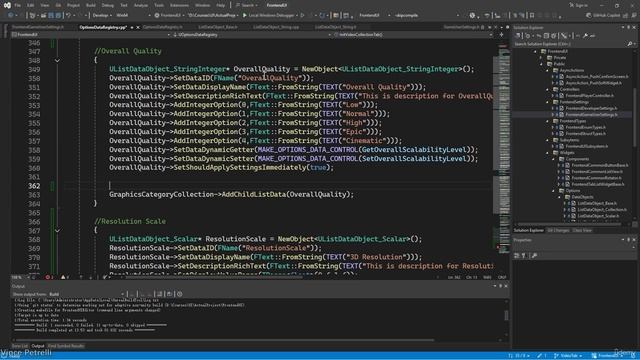This screenshot has height=360, width=640.
Task: Select FrontendStructTypes.h file
Action: (585, 133)
